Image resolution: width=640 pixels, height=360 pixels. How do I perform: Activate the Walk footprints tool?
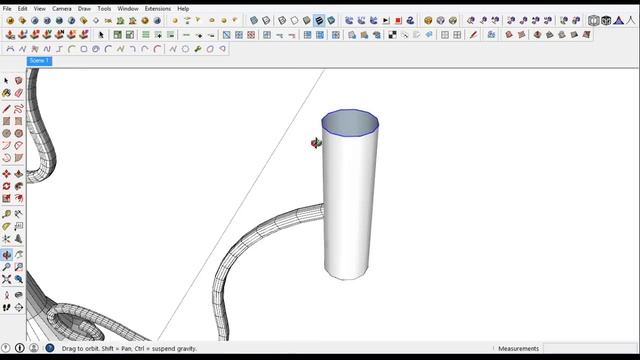6,307
